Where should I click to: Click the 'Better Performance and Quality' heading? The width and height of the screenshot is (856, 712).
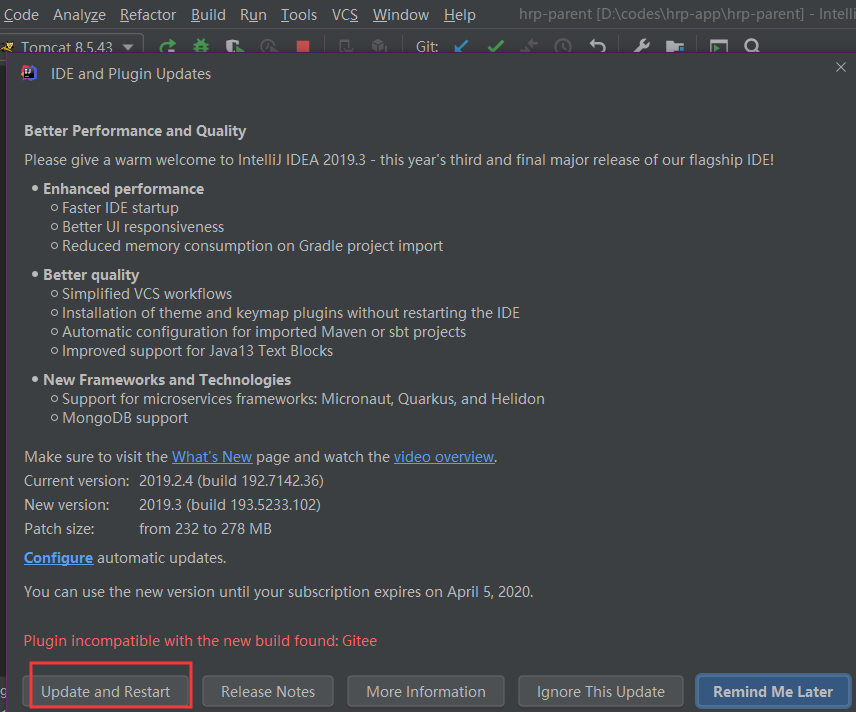pyautogui.click(x=135, y=131)
